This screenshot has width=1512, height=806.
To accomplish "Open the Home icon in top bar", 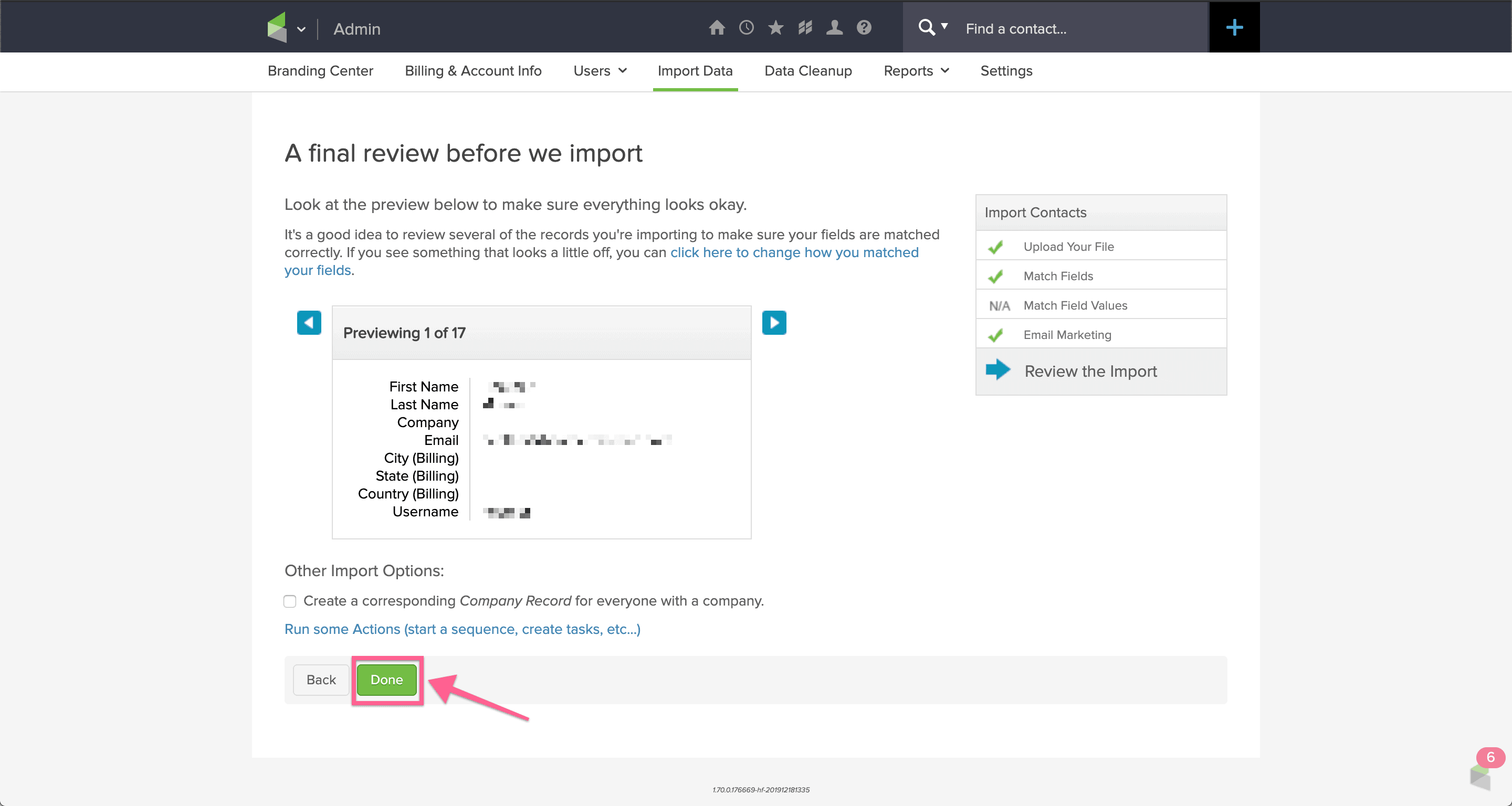I will (x=717, y=28).
